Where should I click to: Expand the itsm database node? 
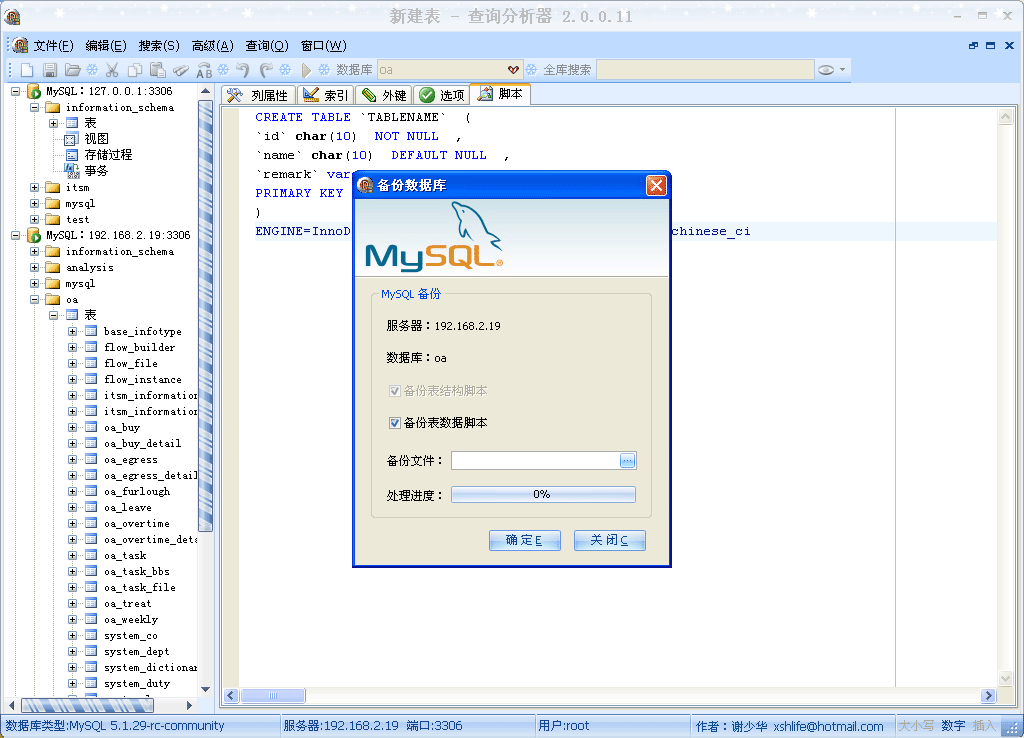coord(35,187)
